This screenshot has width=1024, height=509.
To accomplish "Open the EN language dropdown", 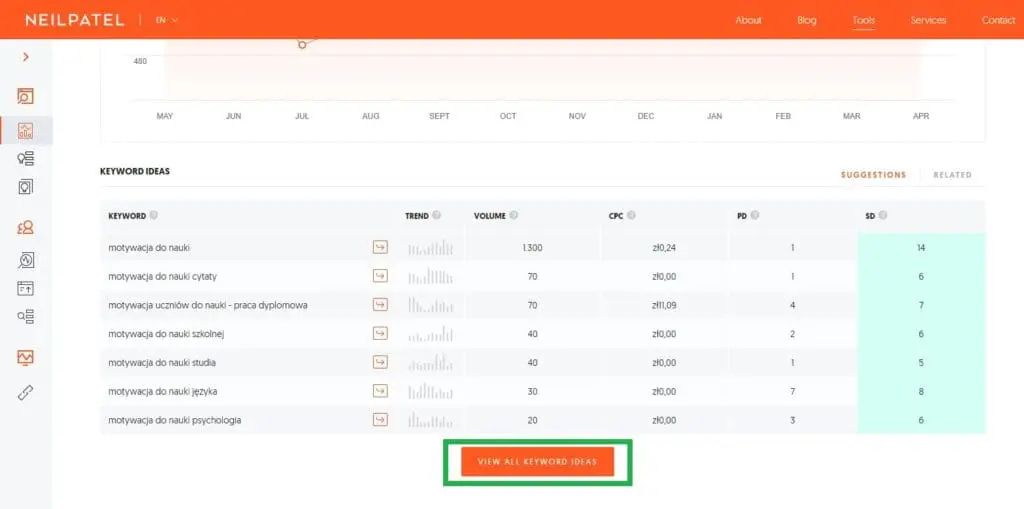I will tap(166, 20).
